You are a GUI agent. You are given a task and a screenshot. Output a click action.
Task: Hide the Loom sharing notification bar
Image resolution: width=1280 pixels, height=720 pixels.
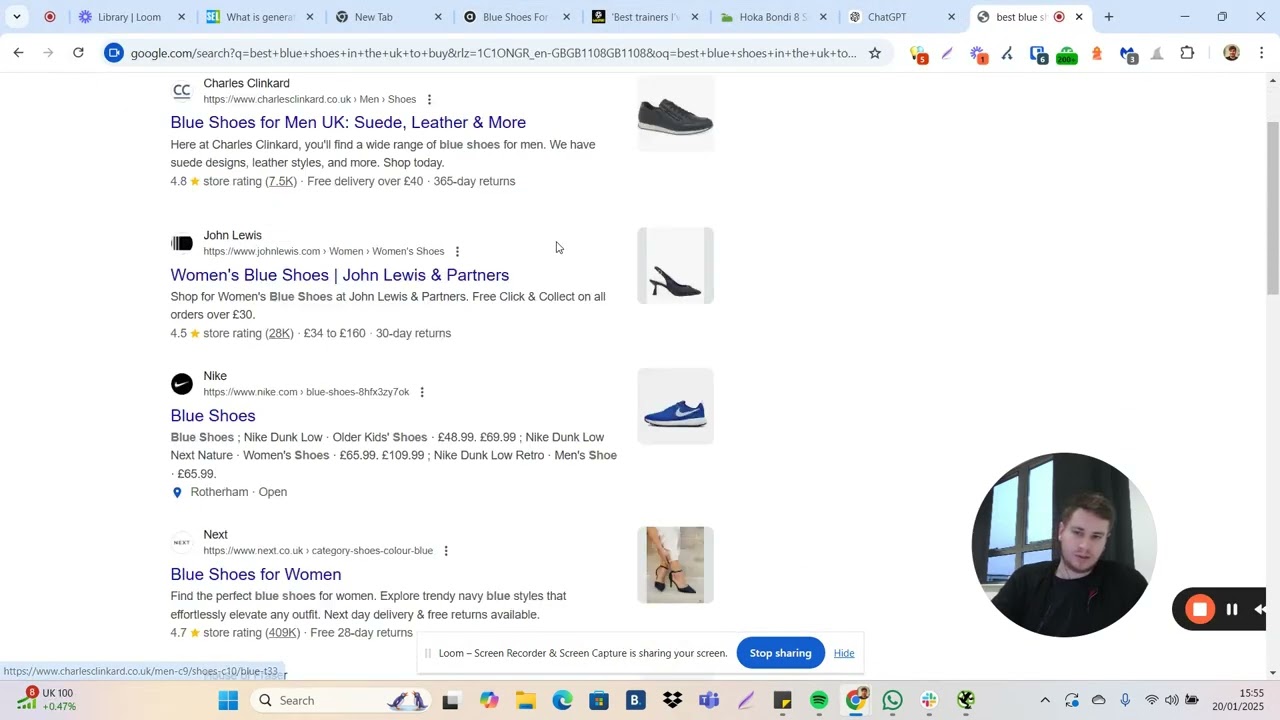click(844, 653)
